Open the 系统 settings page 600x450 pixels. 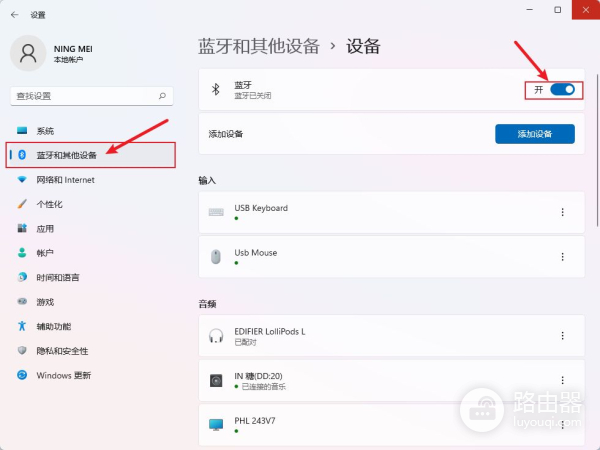pyautogui.click(x=91, y=130)
